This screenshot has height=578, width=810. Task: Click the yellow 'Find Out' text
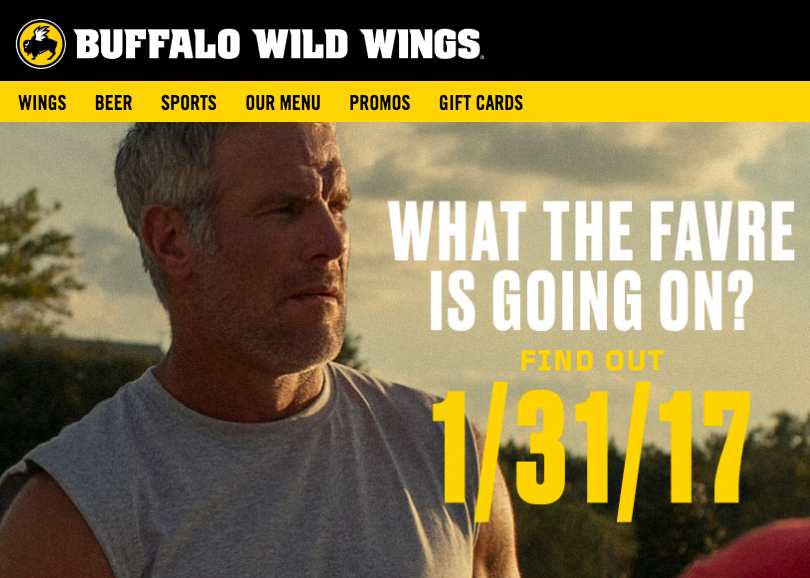(592, 361)
